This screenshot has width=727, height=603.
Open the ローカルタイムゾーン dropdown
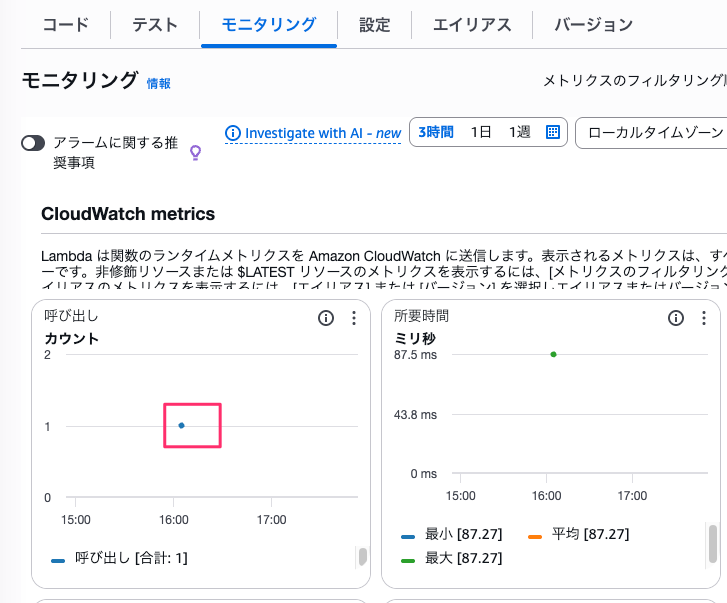click(650, 132)
